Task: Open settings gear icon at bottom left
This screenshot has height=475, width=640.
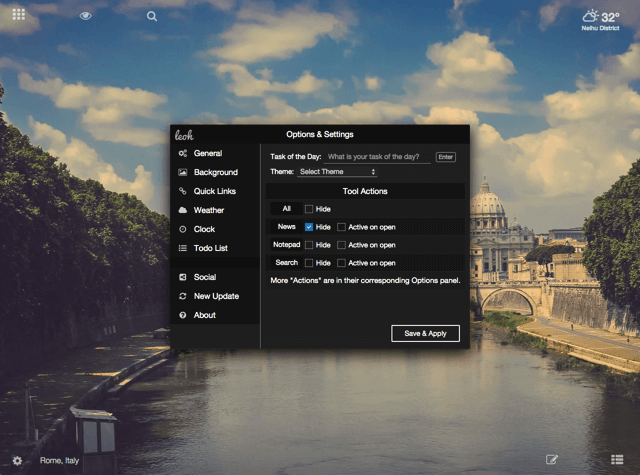Action: [17, 461]
